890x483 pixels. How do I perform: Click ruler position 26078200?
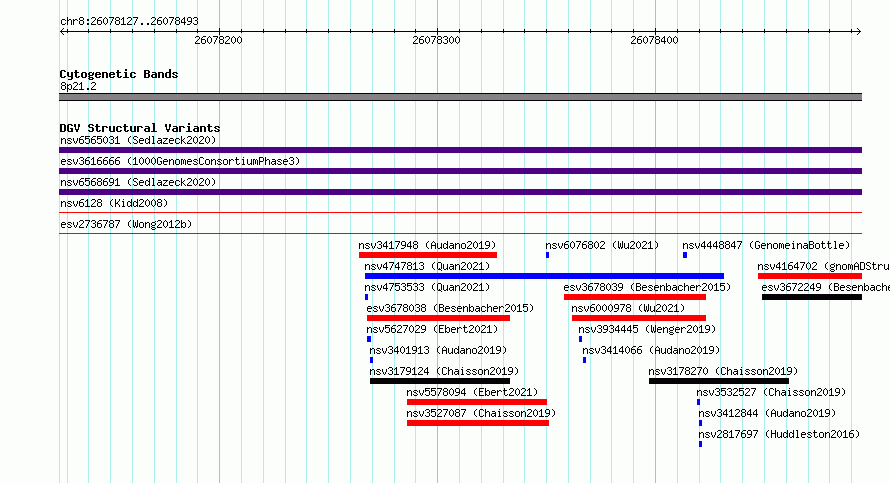[x=219, y=40]
